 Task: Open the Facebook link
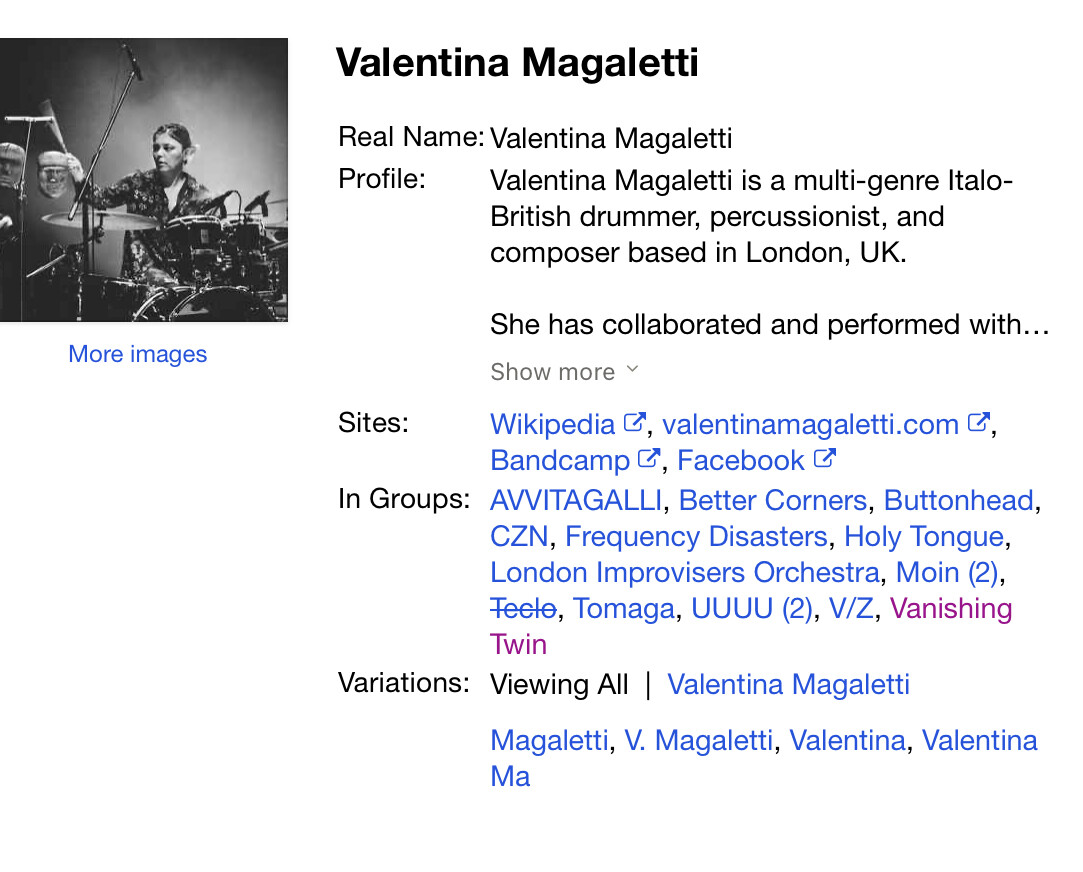pos(740,460)
